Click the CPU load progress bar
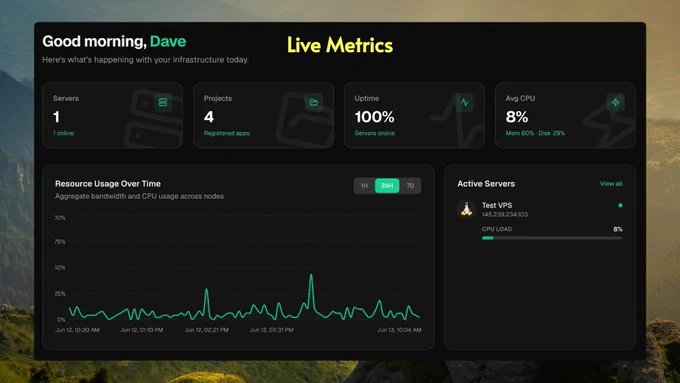Image resolution: width=680 pixels, height=383 pixels. [552, 238]
